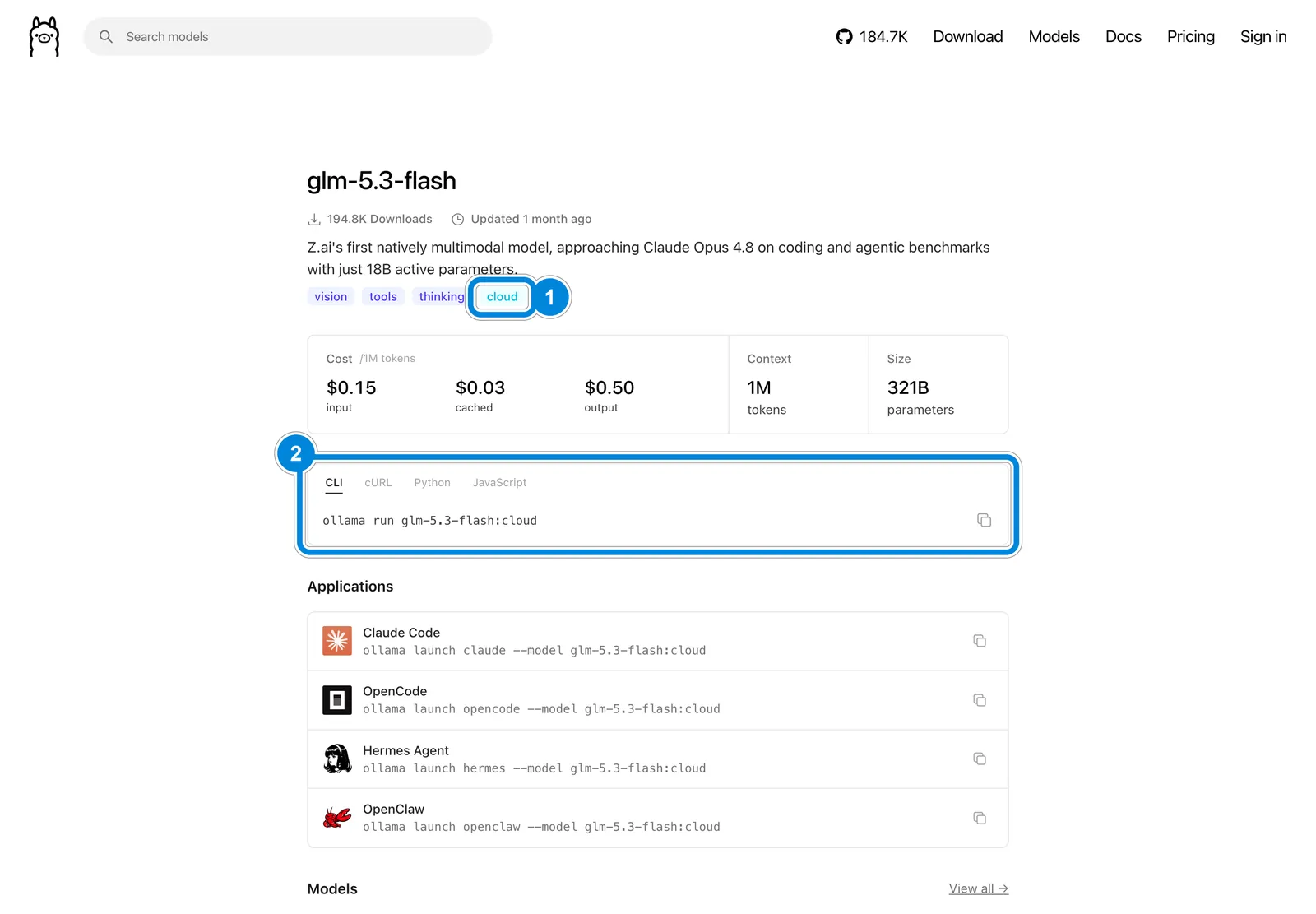Switch to the cURL tab
The height and width of the screenshot is (914, 1316).
(378, 483)
